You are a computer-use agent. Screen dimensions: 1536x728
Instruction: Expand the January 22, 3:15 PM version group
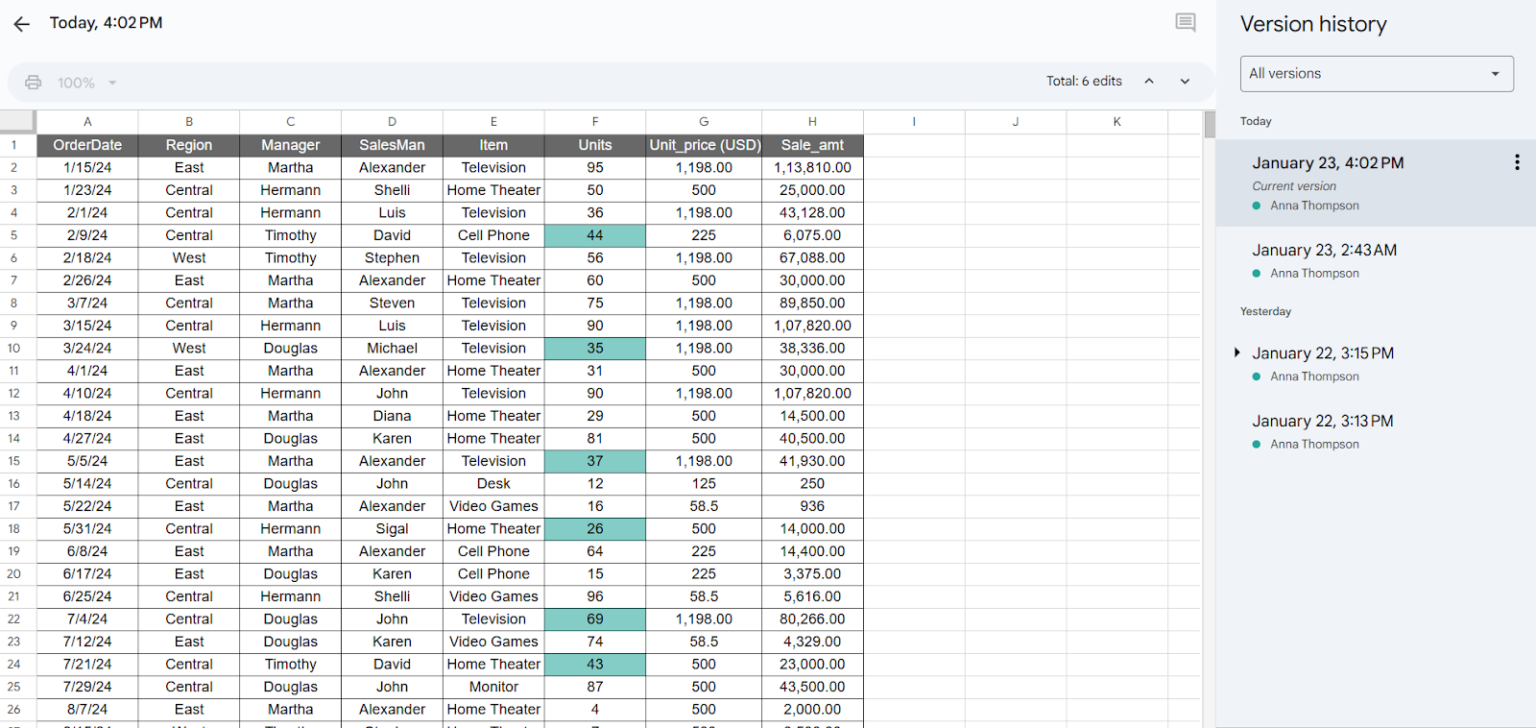click(x=1237, y=352)
